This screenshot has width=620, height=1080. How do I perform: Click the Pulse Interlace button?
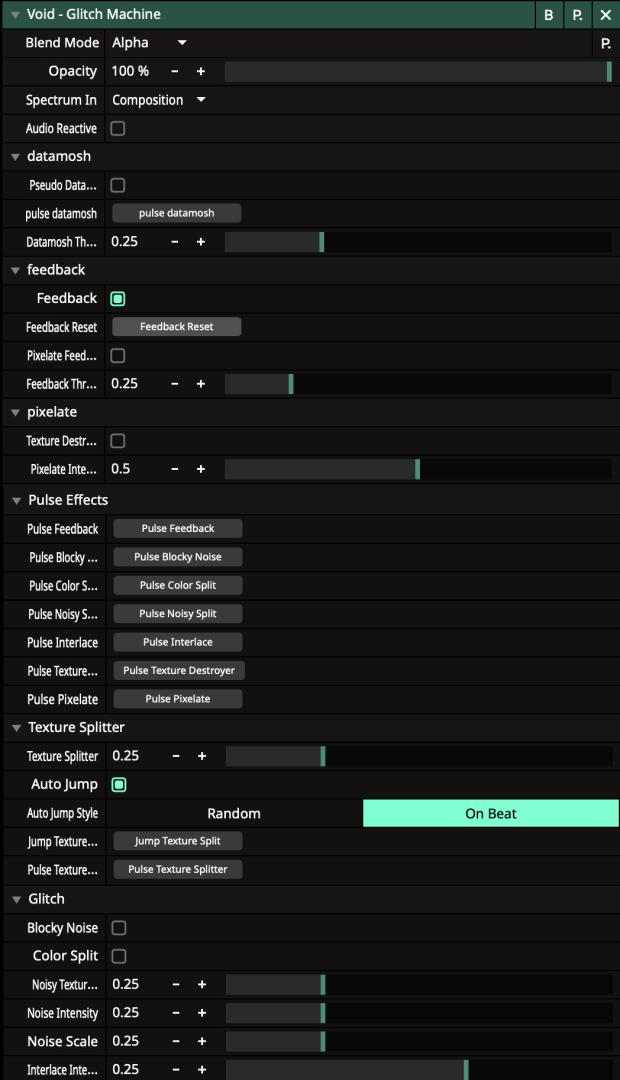tap(178, 642)
